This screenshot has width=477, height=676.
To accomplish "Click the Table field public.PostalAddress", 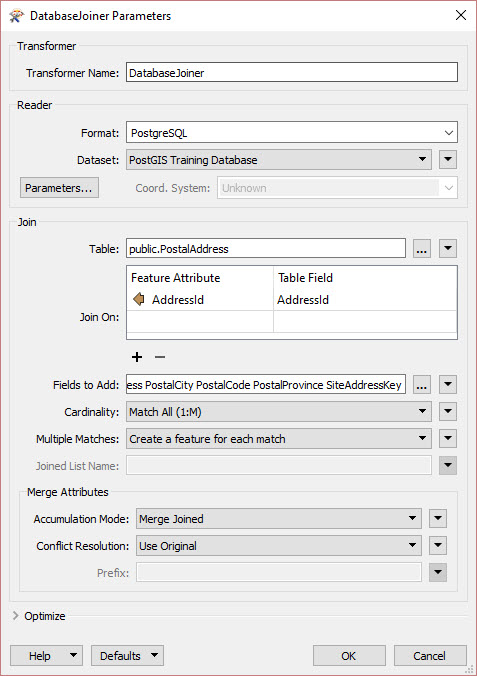I will tap(266, 249).
